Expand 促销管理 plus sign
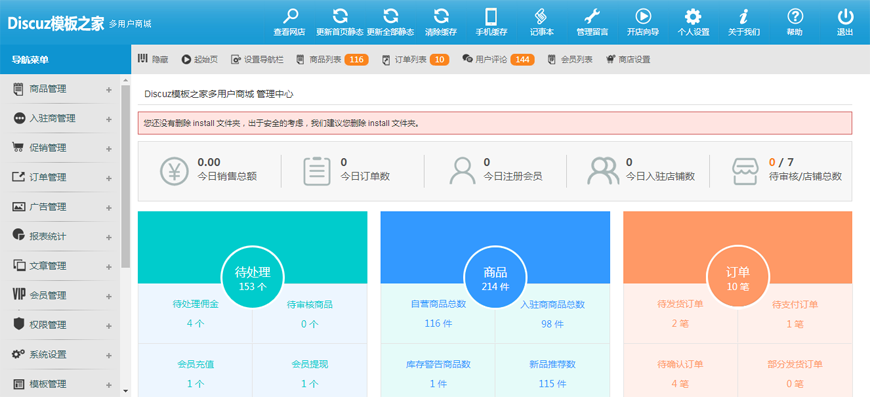Viewport: 870px width, 397px height. [x=109, y=149]
